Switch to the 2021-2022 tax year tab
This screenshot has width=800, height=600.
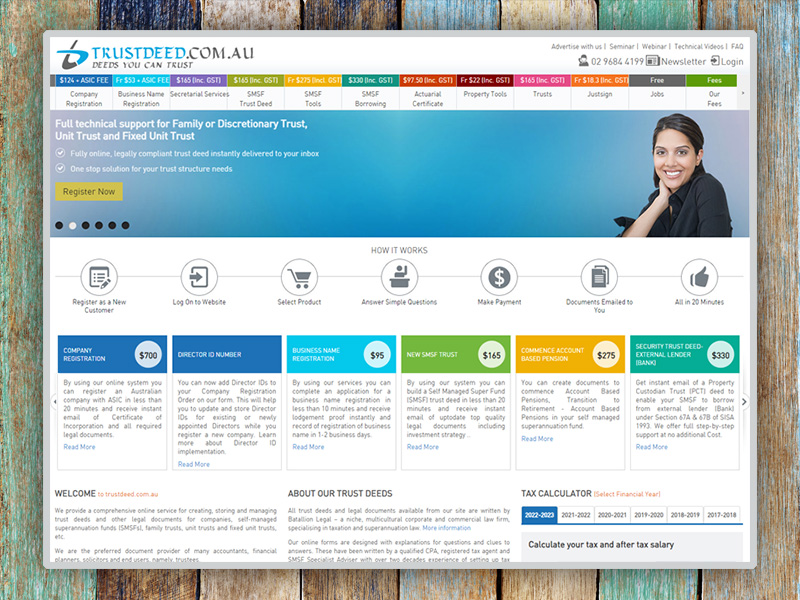pyautogui.click(x=575, y=515)
